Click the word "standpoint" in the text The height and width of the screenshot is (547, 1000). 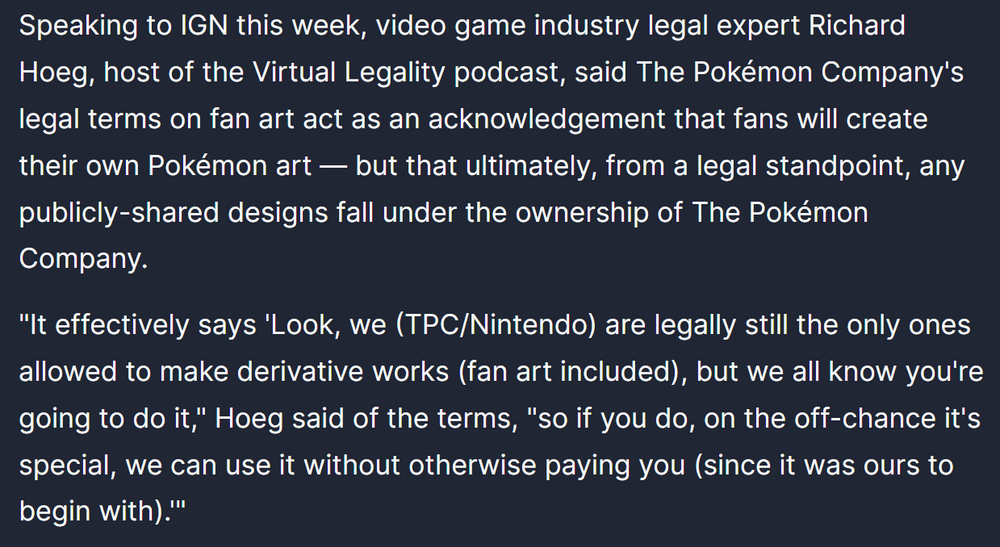837,166
